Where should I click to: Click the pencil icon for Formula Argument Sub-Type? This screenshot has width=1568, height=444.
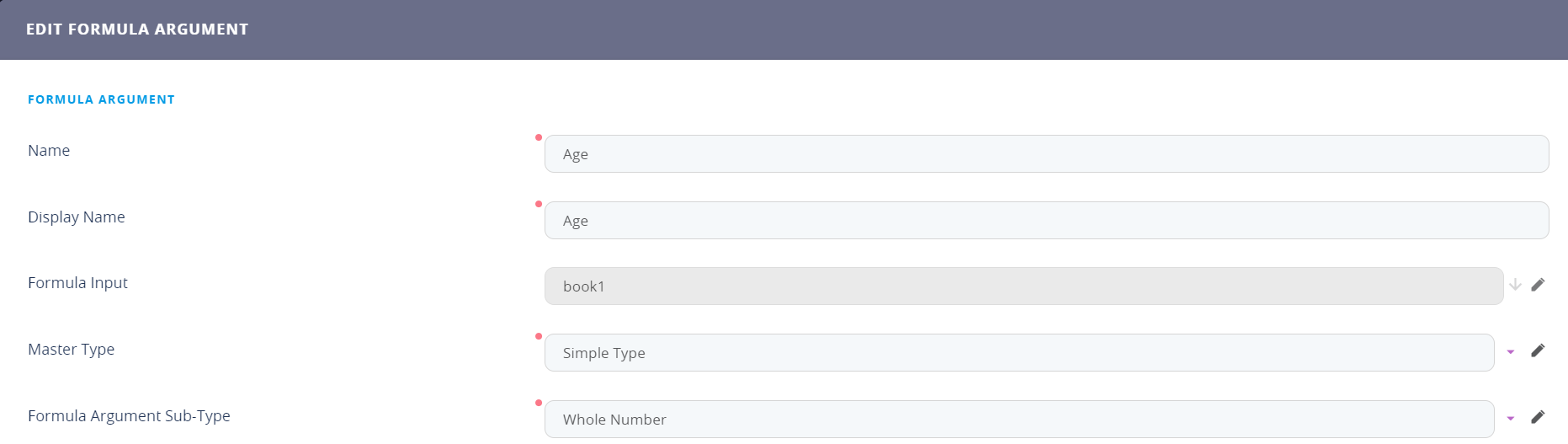tap(1538, 417)
